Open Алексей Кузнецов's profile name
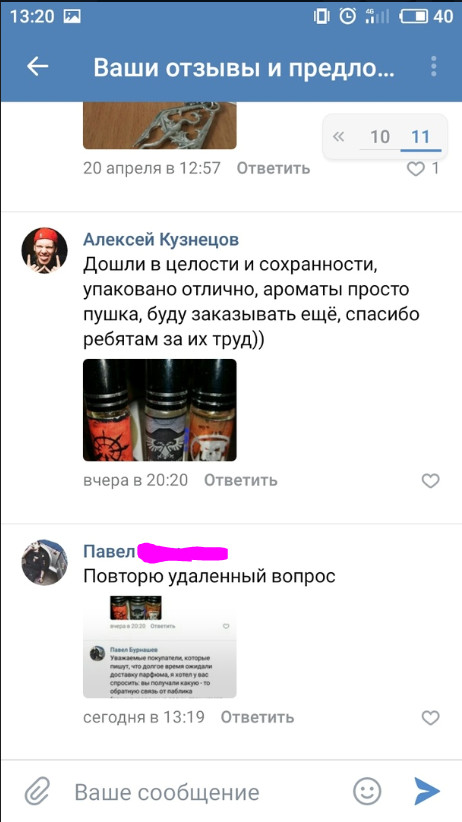This screenshot has width=462, height=822. coord(161,240)
